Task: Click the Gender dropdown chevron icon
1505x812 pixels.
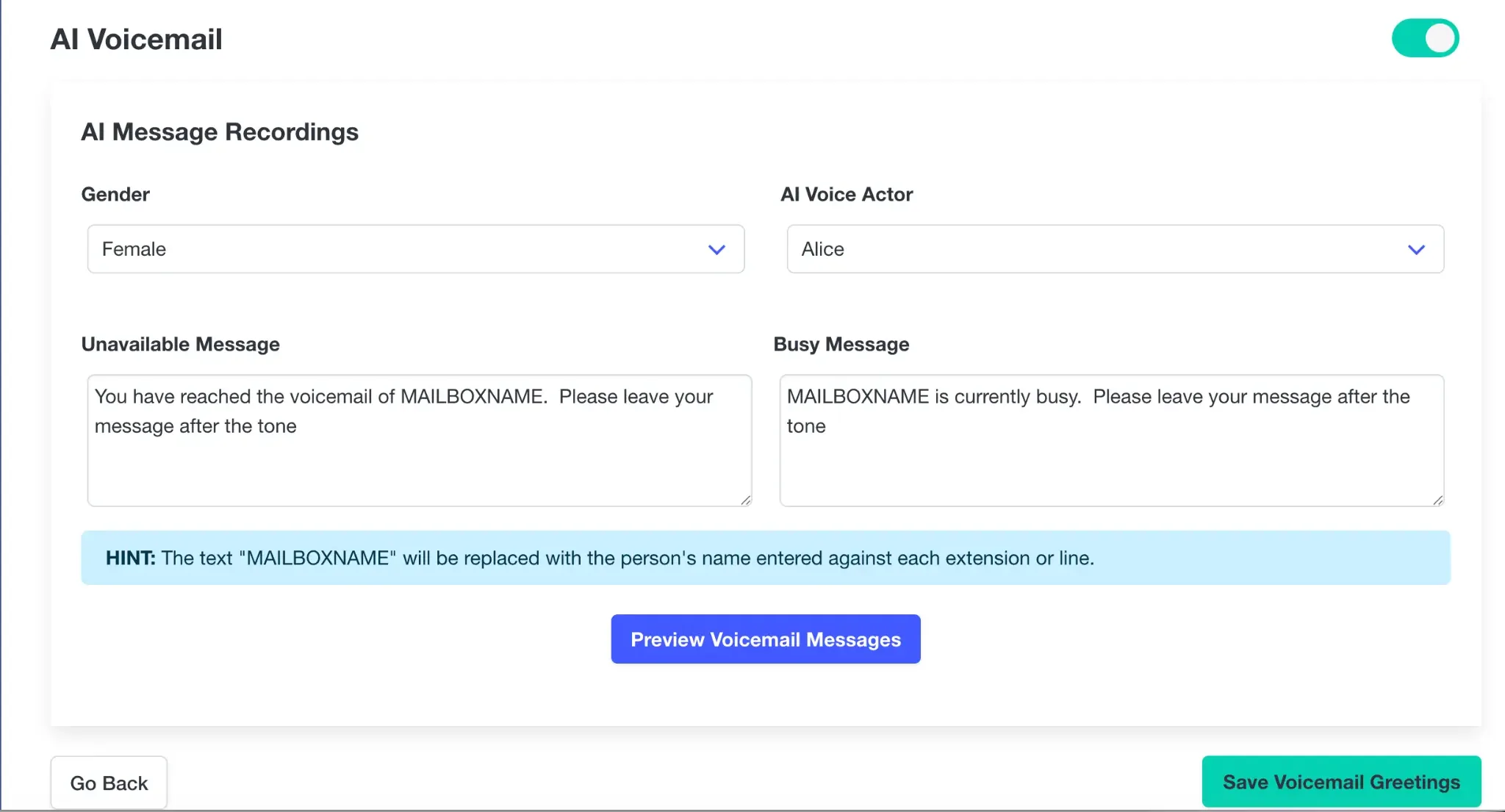Action: point(716,249)
